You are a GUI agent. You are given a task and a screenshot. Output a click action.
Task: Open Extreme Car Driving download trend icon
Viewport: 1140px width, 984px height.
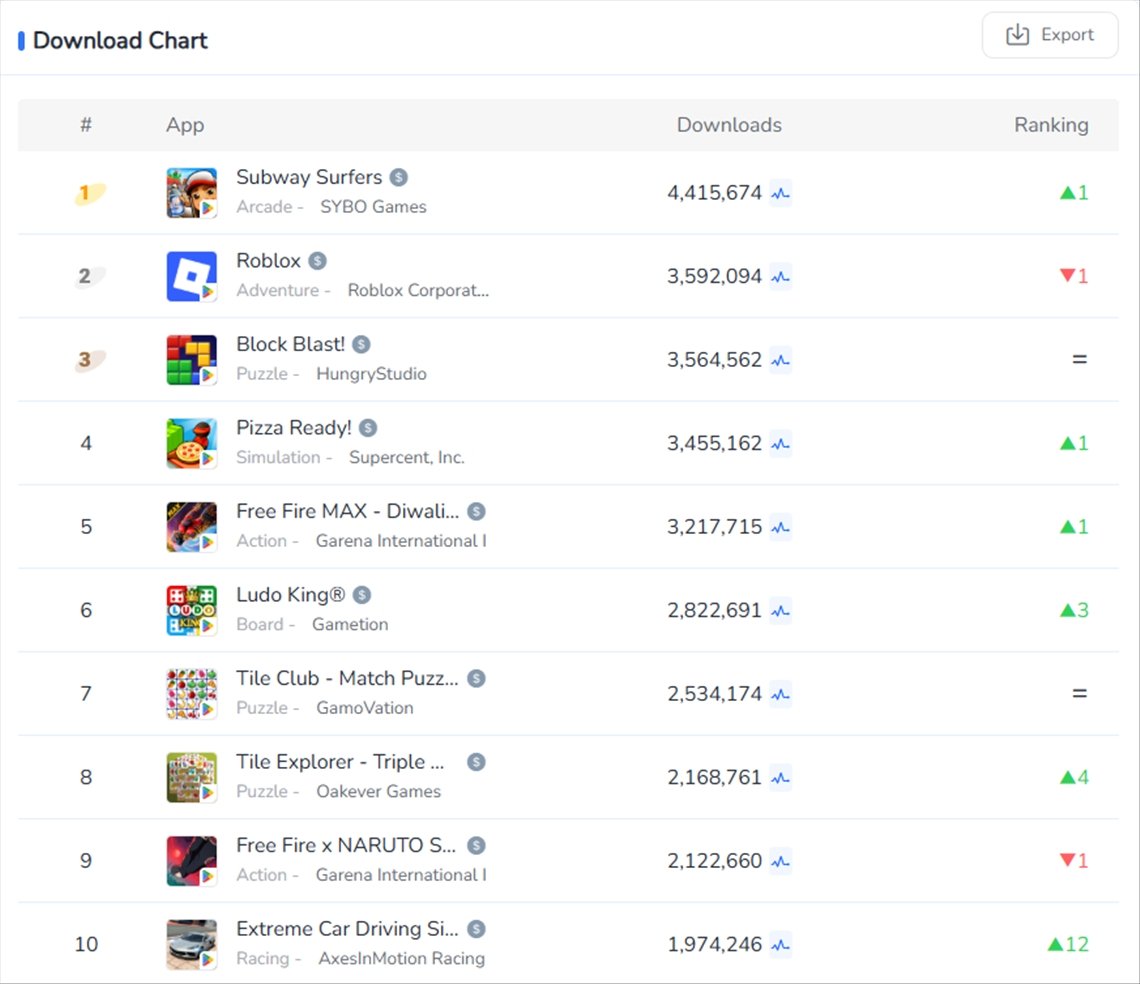point(781,945)
